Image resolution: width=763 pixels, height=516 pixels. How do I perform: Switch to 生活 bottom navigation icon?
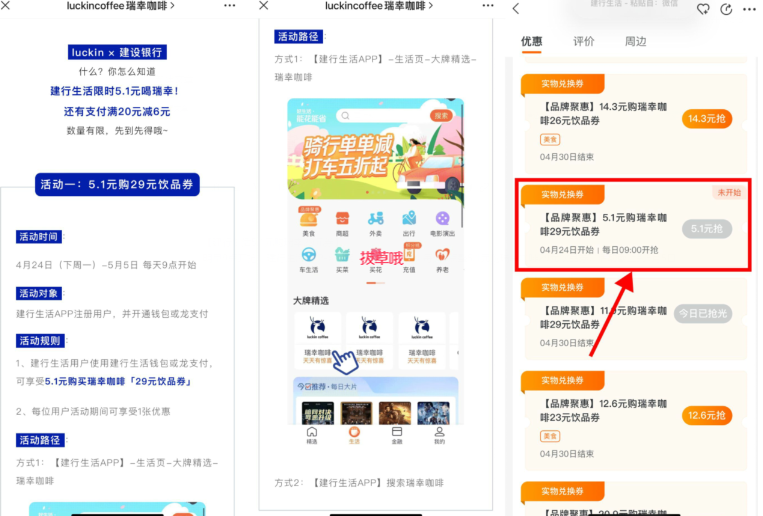[354, 432]
